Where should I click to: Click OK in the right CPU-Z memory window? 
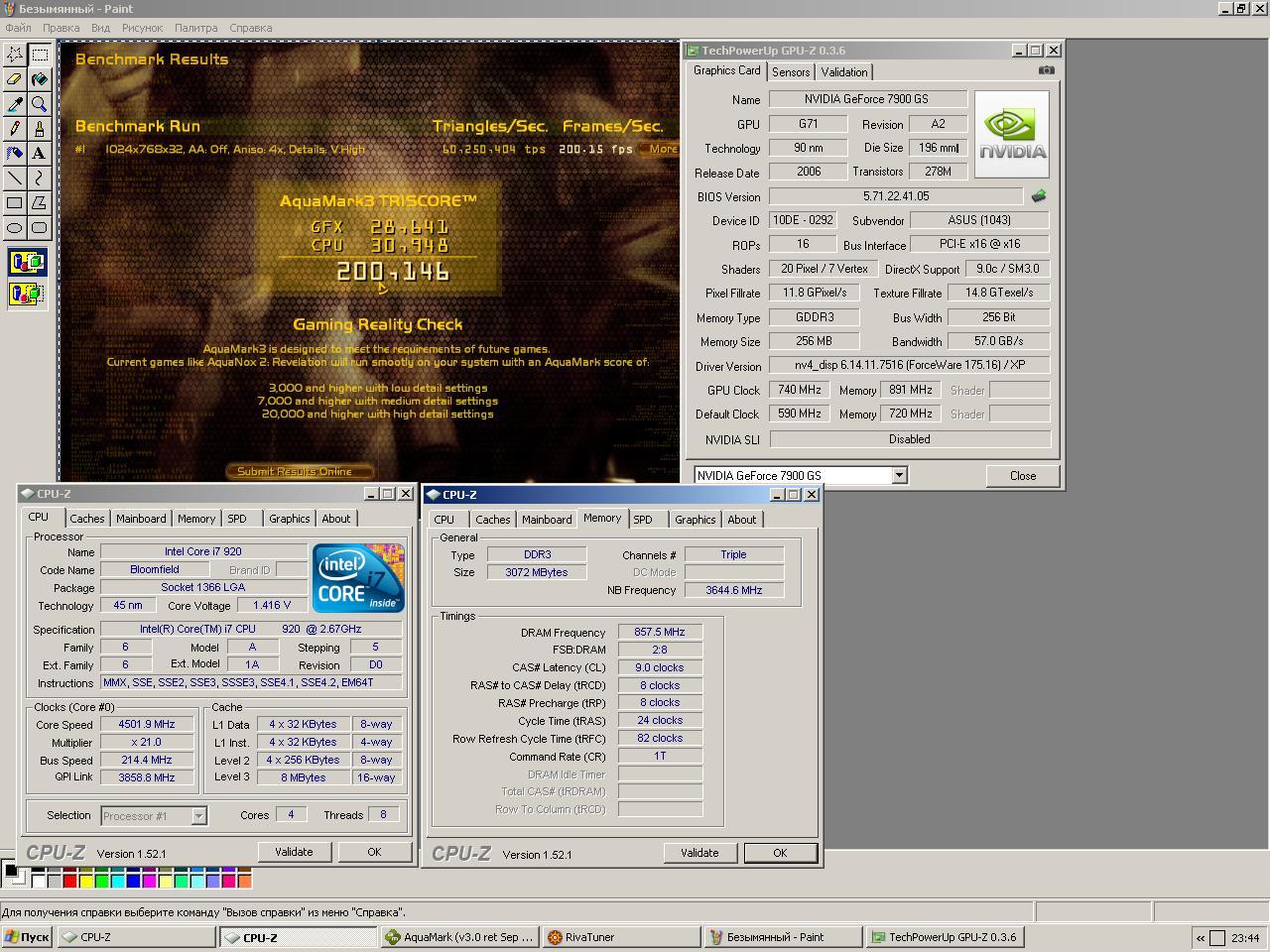(x=780, y=853)
